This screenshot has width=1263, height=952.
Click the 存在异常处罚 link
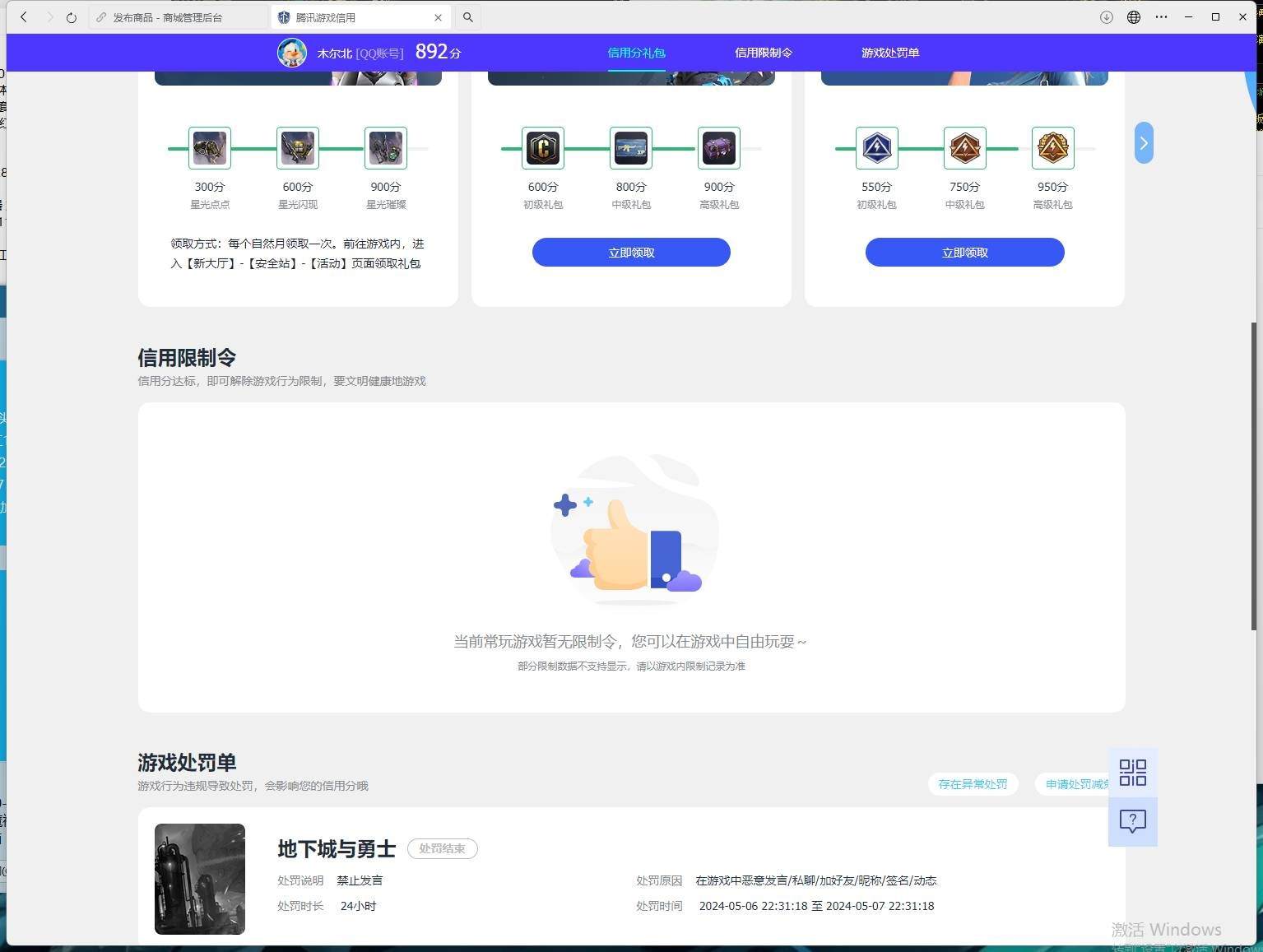[x=973, y=784]
